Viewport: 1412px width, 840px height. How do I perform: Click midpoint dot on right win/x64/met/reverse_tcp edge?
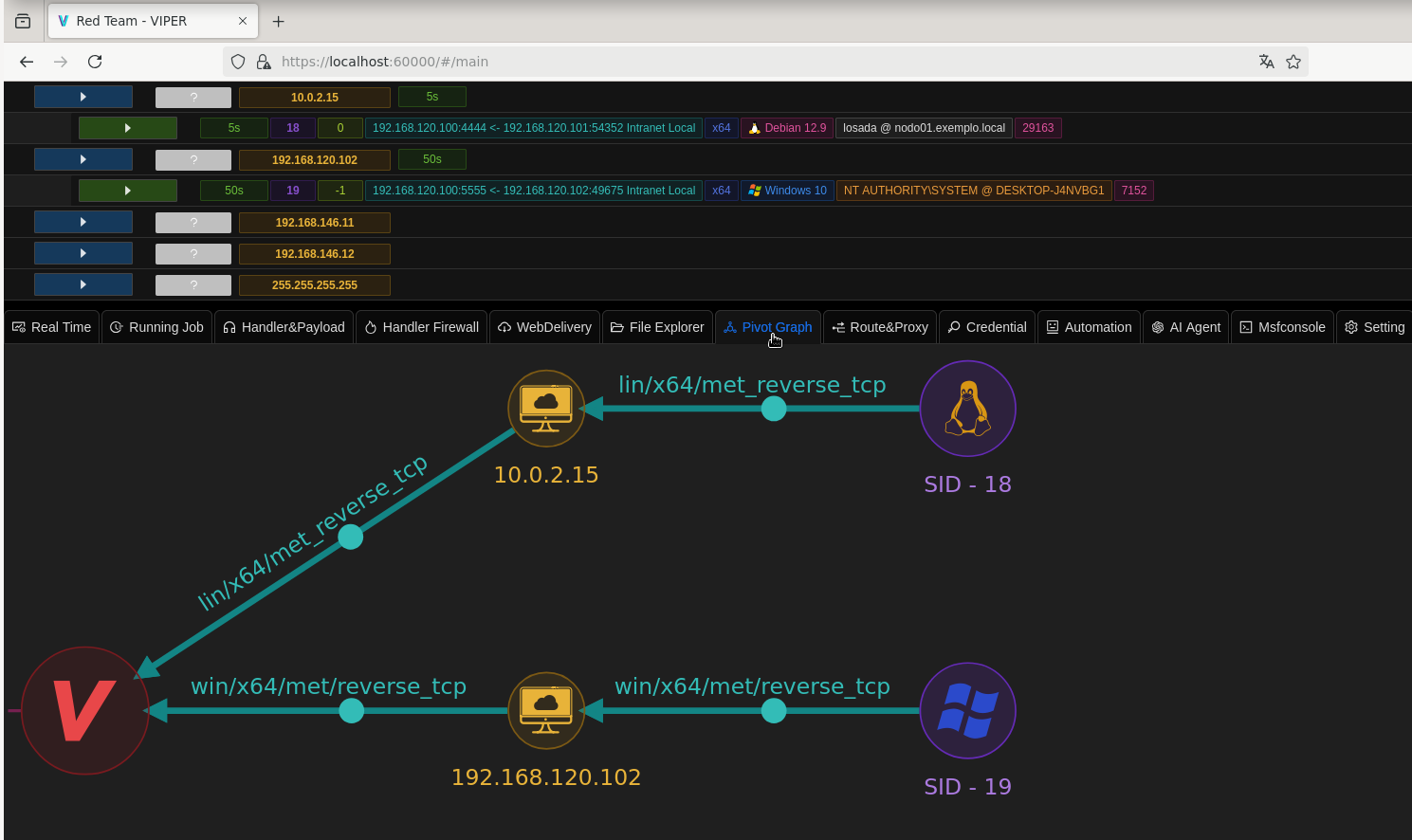(x=774, y=710)
